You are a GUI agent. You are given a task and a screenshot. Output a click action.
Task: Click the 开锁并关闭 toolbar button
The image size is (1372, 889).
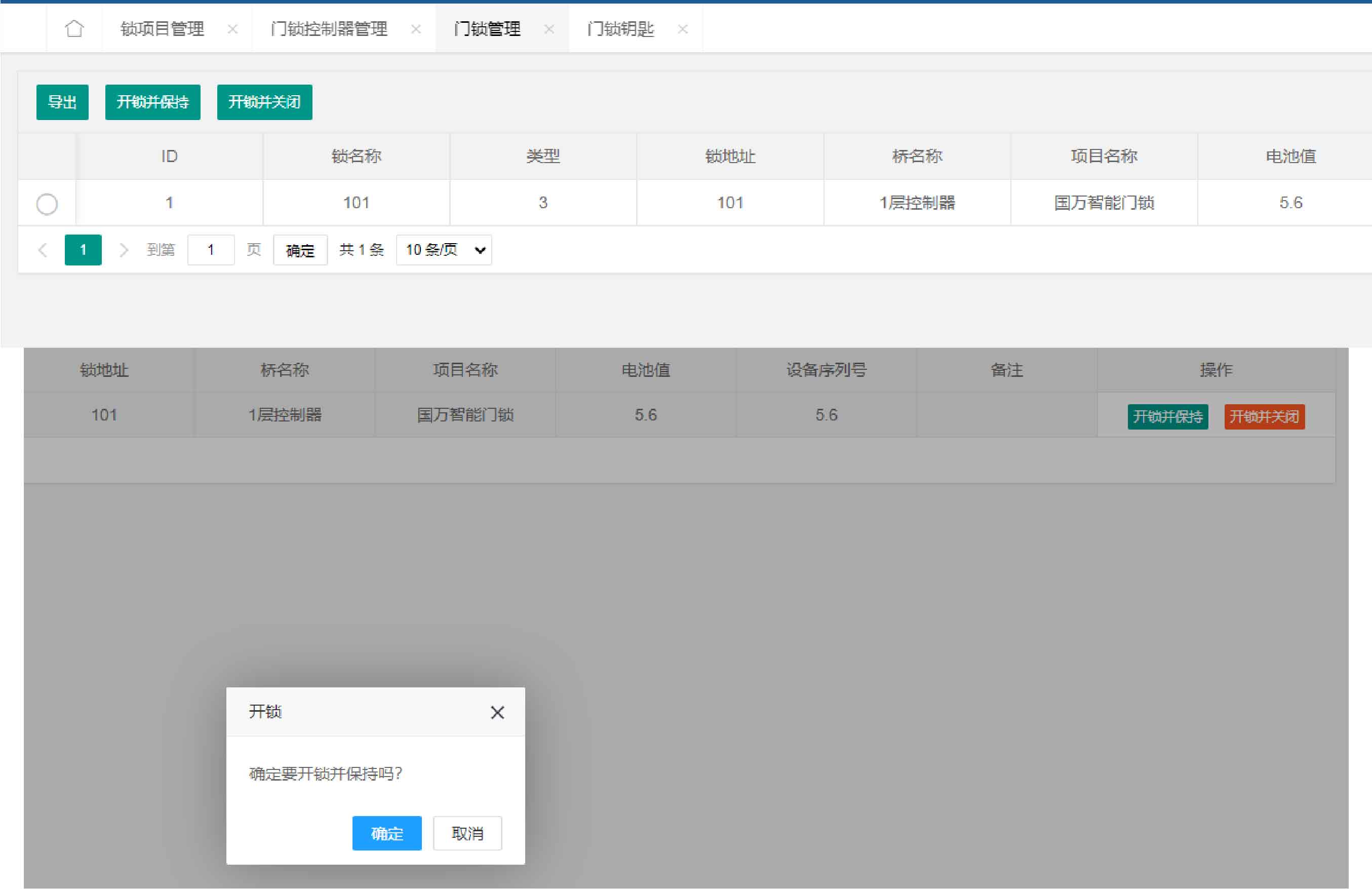(264, 102)
